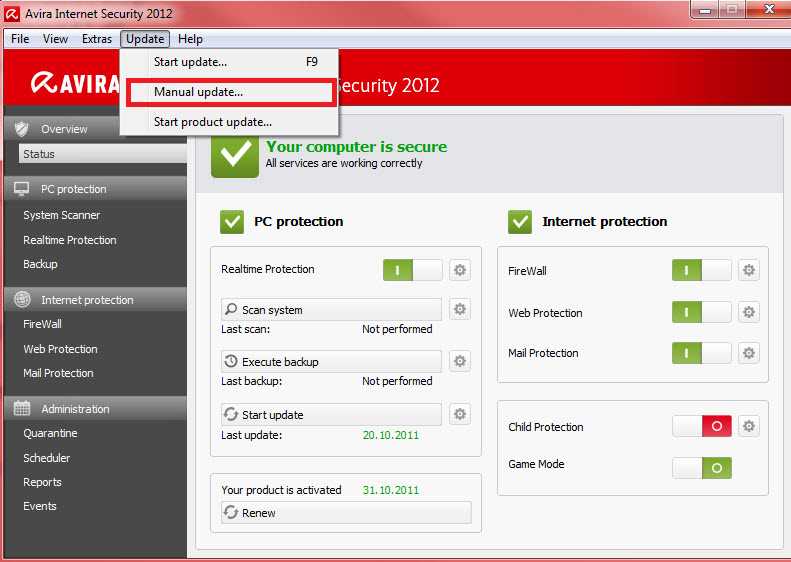Select the Administration sidebar header

95,409
